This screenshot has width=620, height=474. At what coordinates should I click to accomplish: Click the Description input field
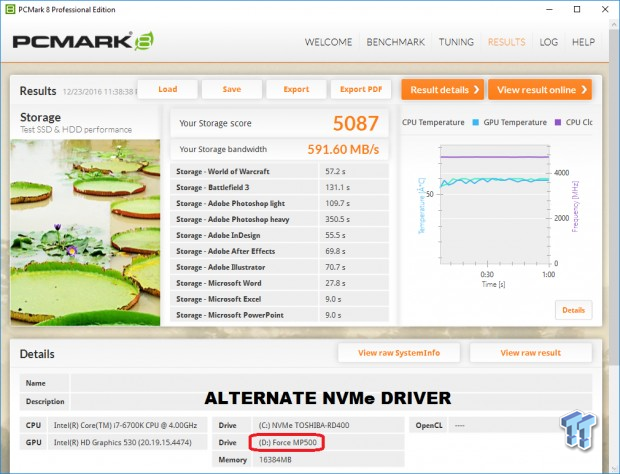coord(331,401)
